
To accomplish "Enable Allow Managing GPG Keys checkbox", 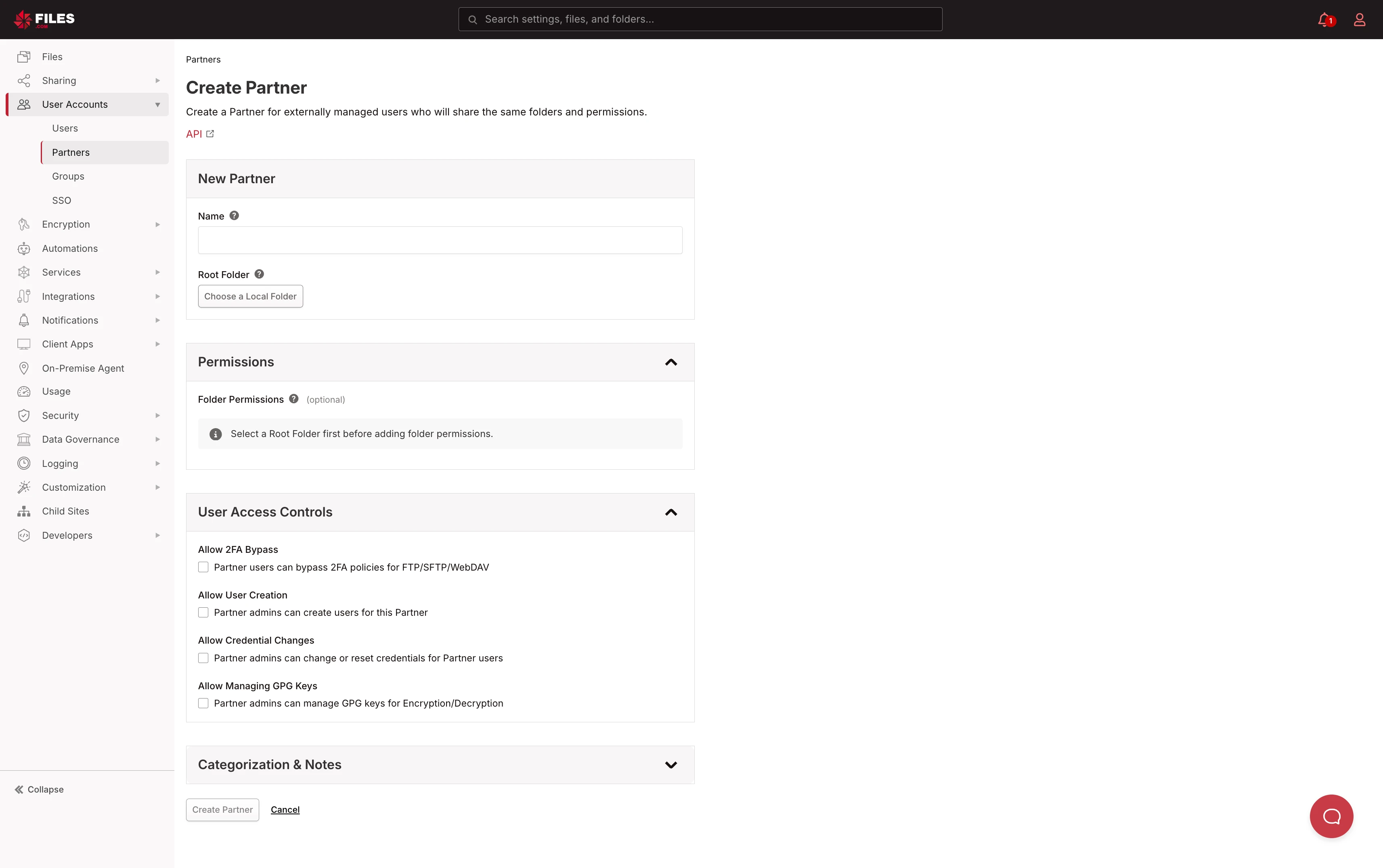I will click(x=203, y=703).
